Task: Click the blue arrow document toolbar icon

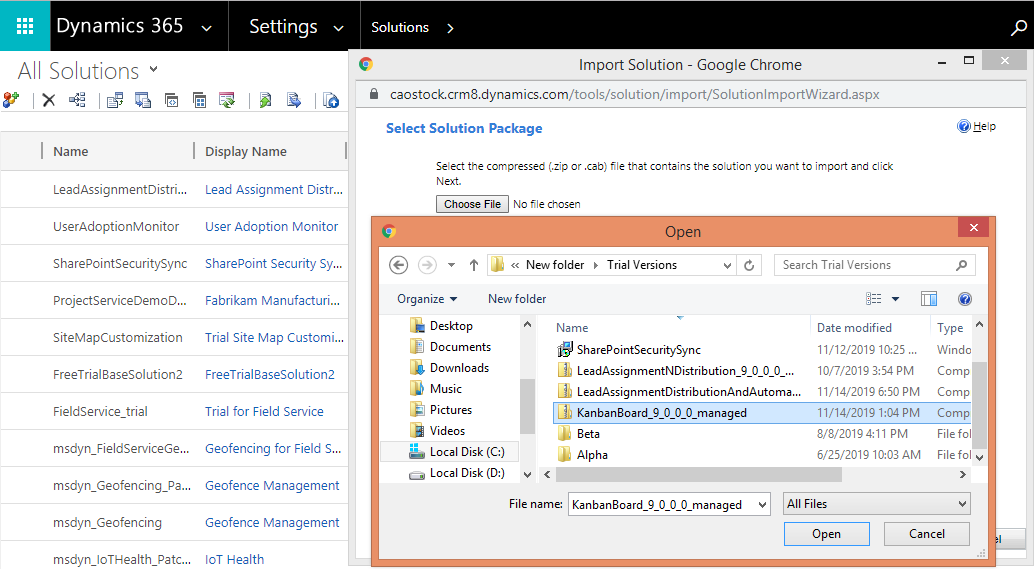Action: tap(293, 100)
